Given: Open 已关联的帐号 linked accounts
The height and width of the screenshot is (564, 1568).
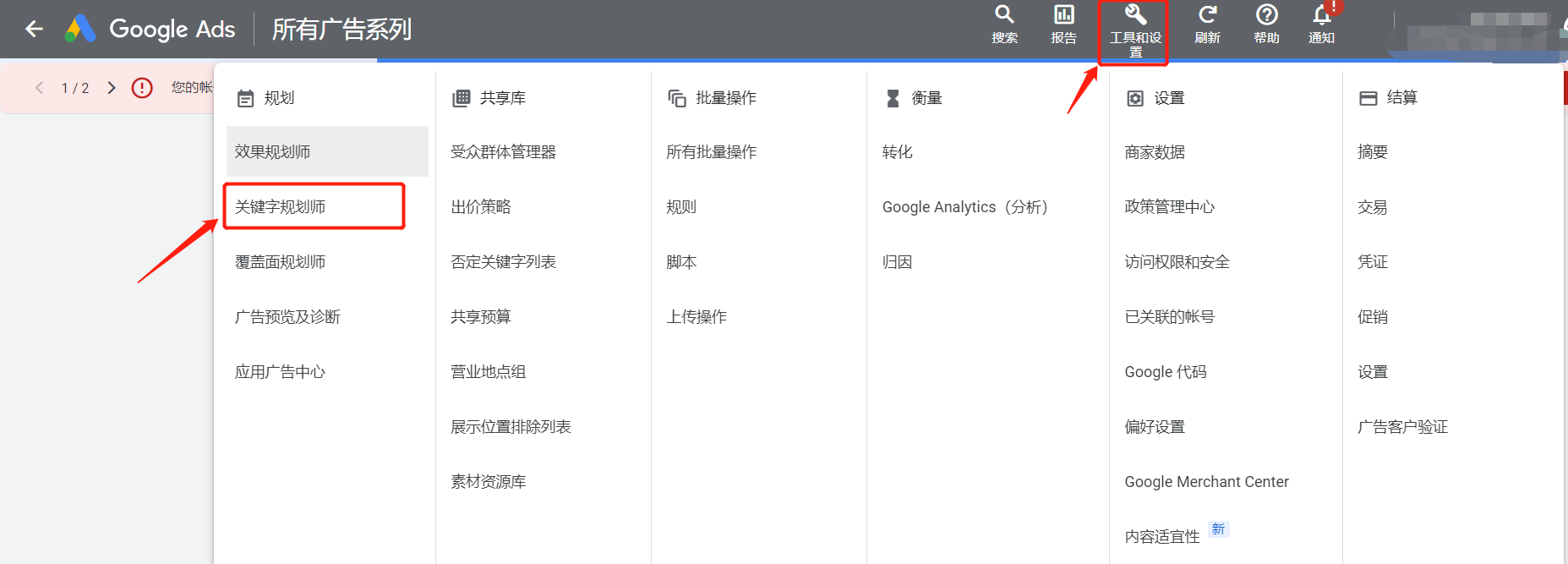Looking at the screenshot, I should click(x=1170, y=317).
